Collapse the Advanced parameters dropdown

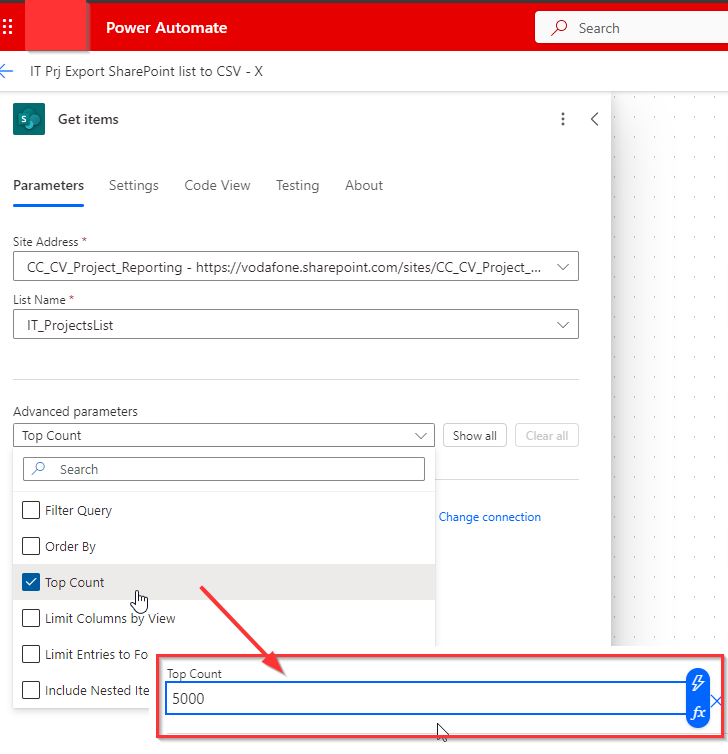420,436
